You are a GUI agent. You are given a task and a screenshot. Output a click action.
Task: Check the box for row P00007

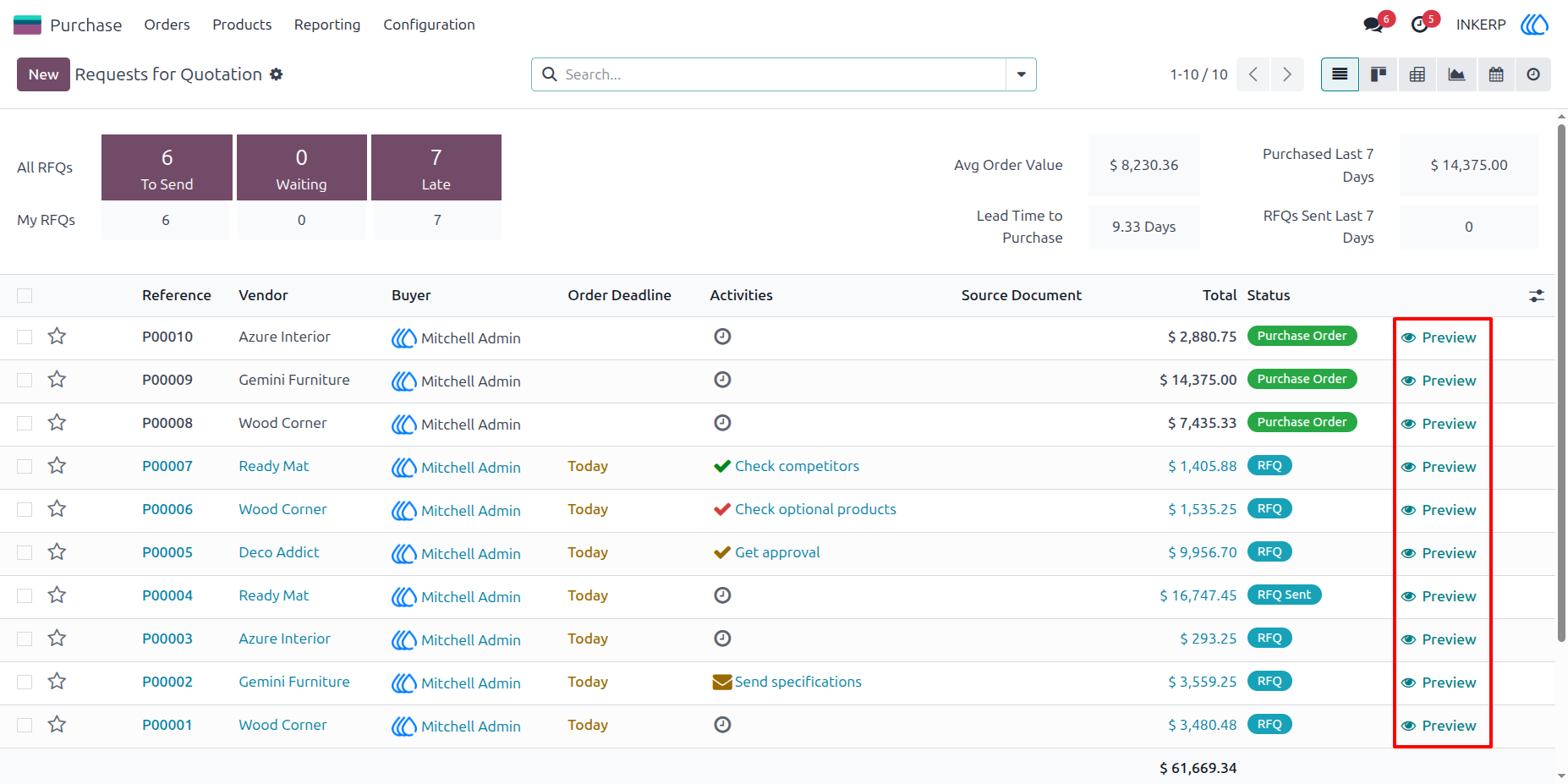[25, 466]
